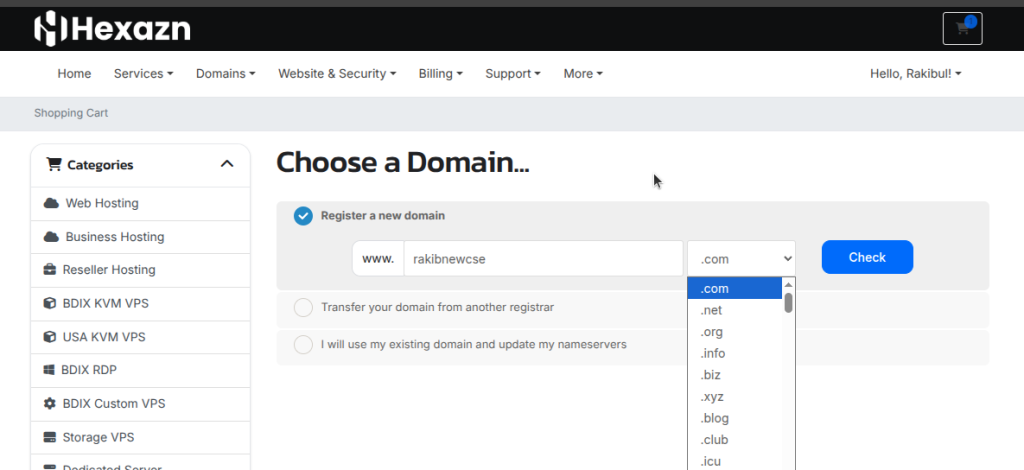Image resolution: width=1024 pixels, height=470 pixels.
Task: Expand the More menu
Action: pos(583,74)
